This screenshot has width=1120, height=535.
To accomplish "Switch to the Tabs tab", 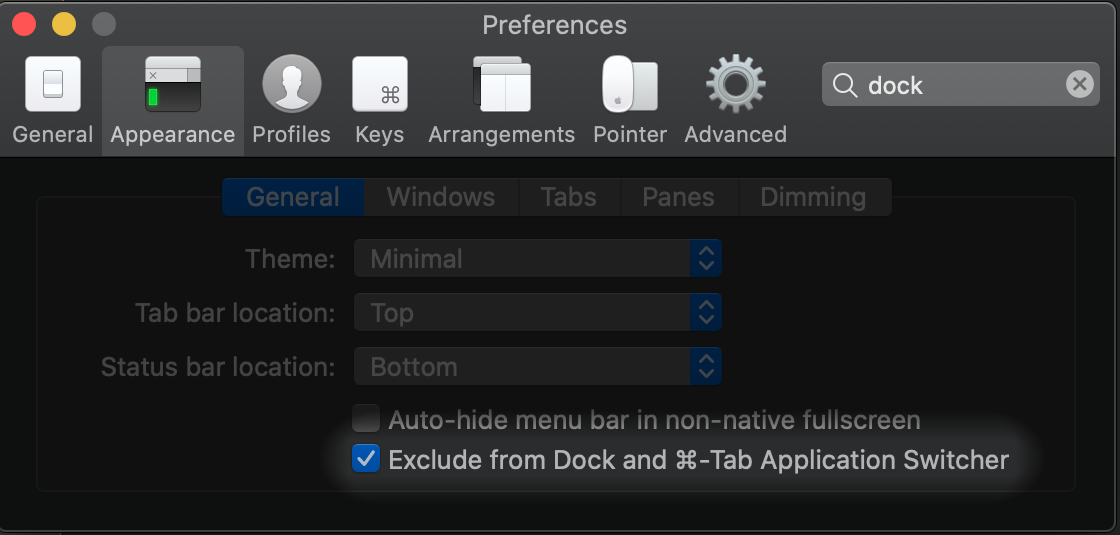I will coord(568,197).
